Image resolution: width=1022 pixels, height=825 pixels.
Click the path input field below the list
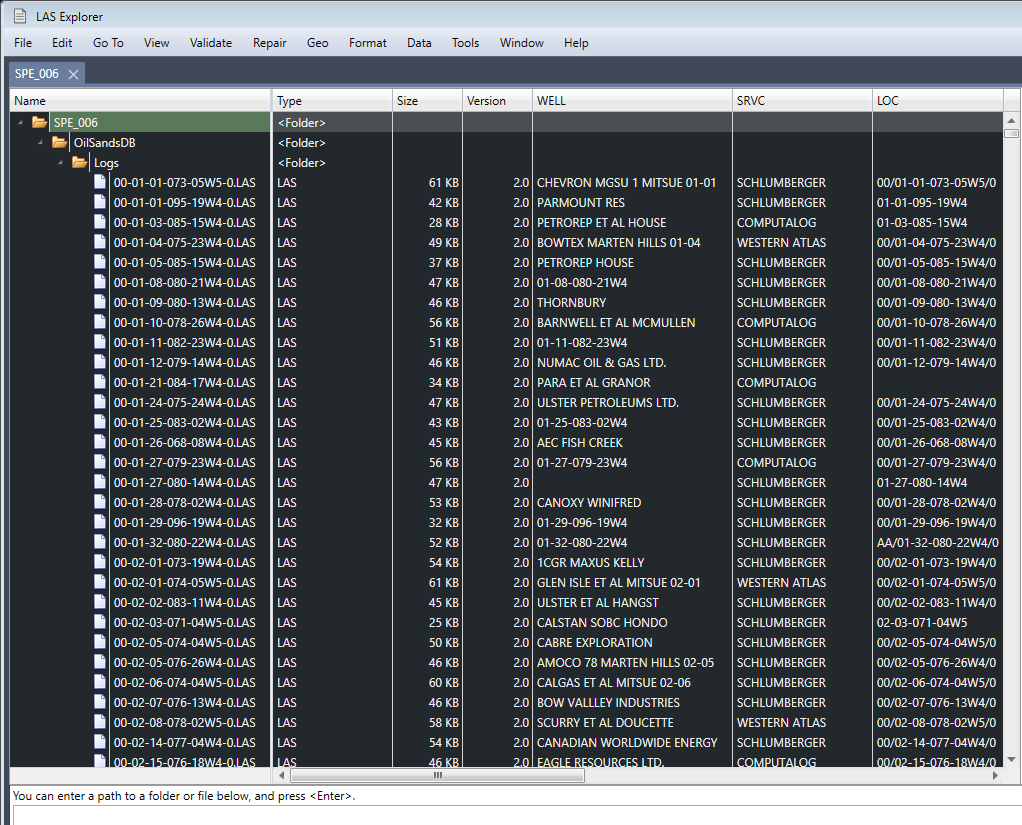517,815
